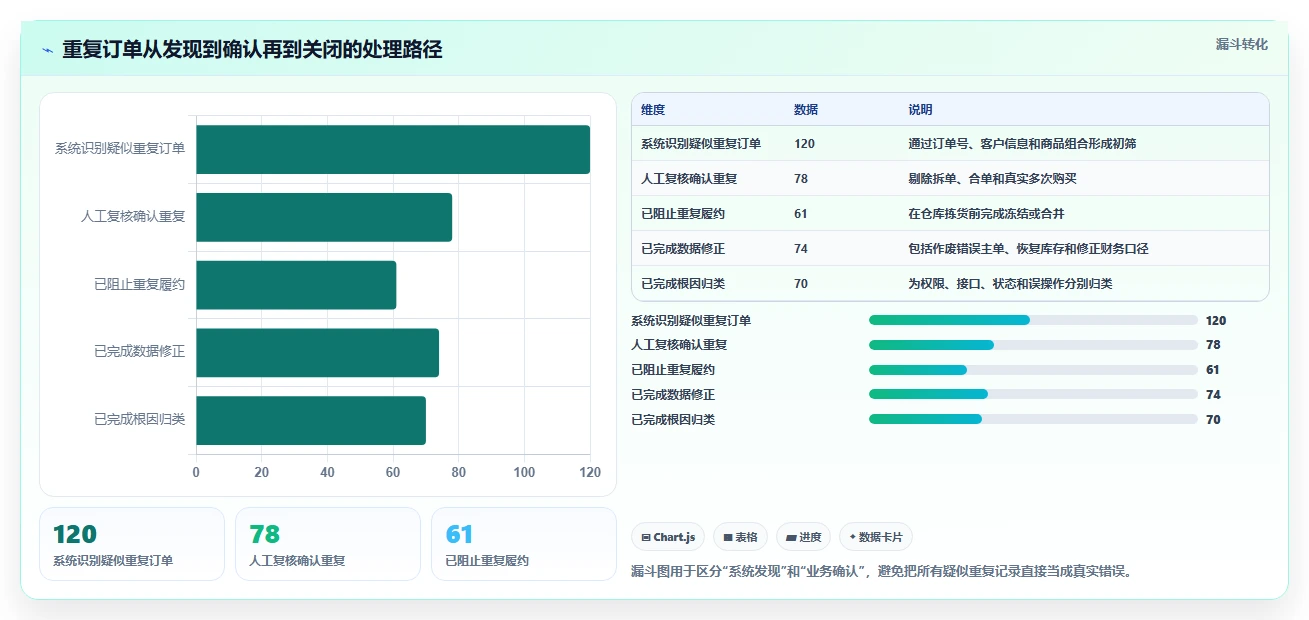
Task: Click the table value 61
Action: click(801, 214)
